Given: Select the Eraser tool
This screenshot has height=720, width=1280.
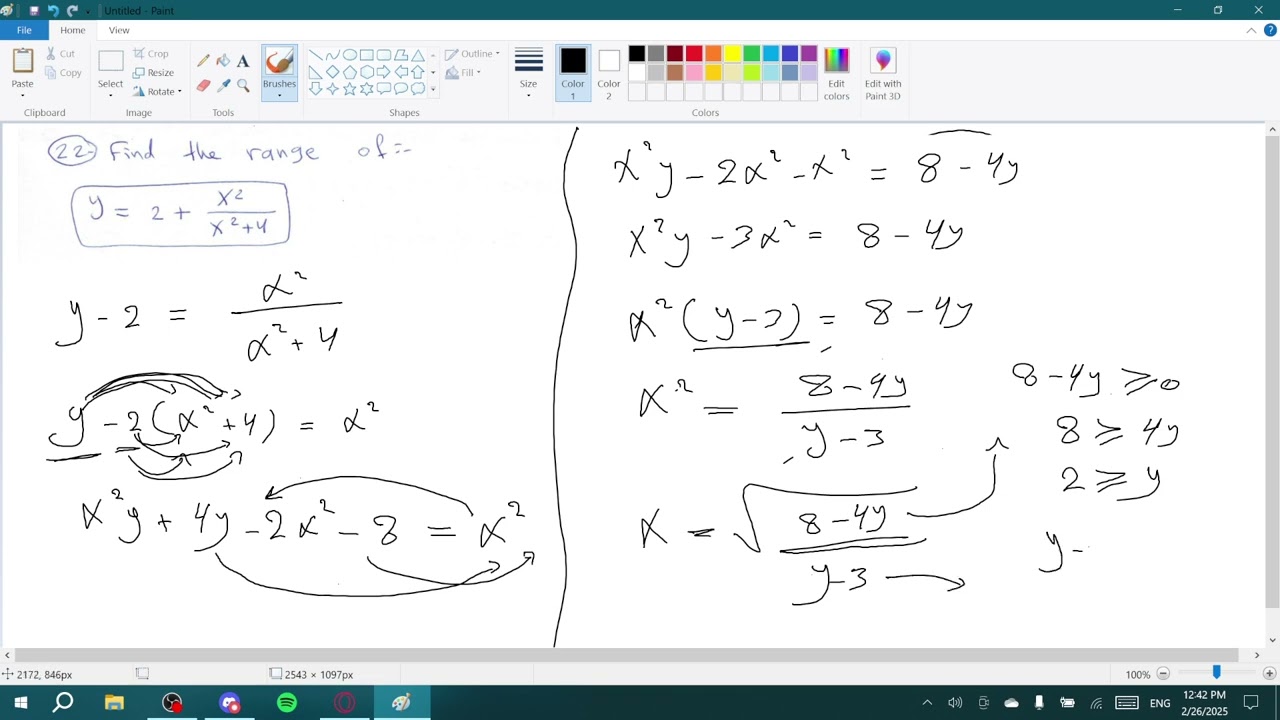Looking at the screenshot, I should 204,86.
